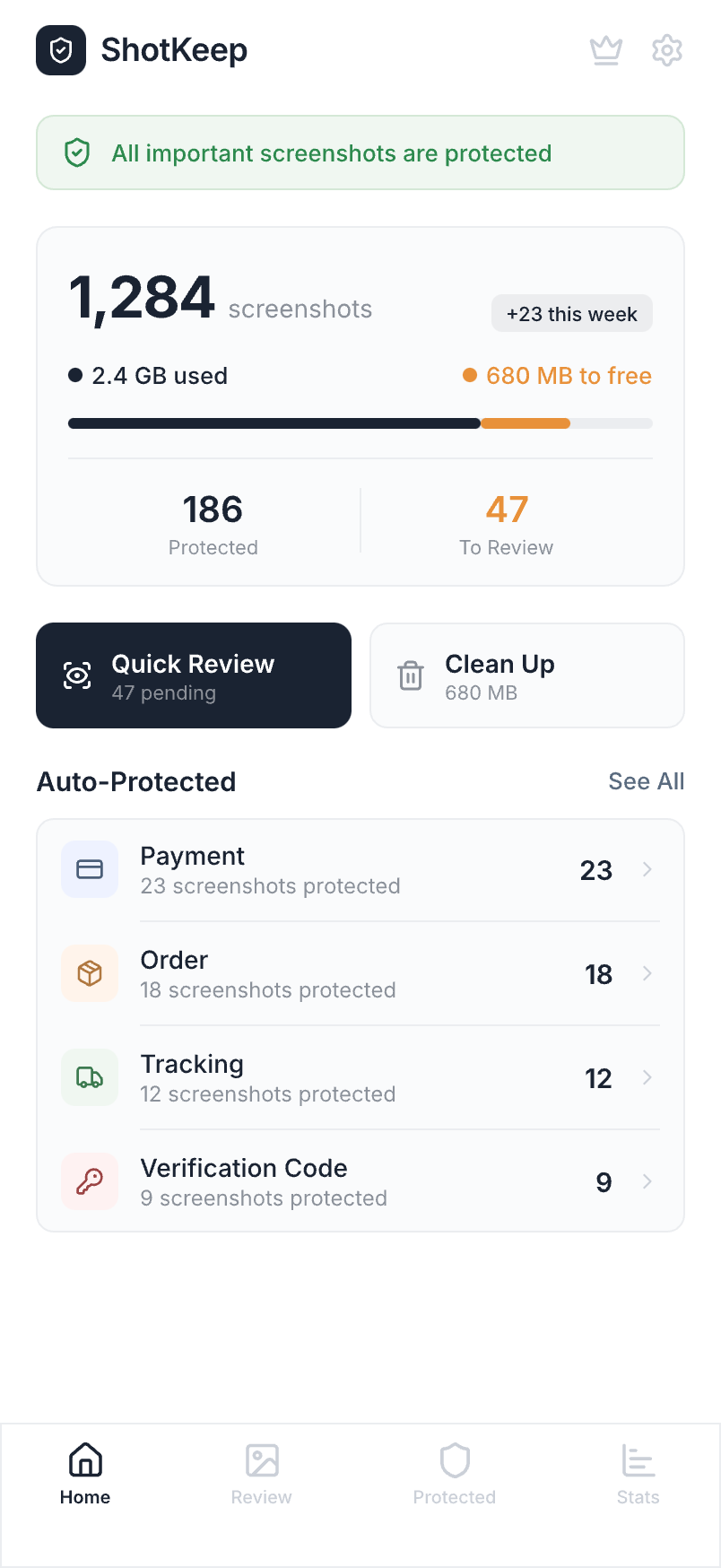The image size is (721, 1568).
Task: Open the premium crown icon
Action: 606,50
